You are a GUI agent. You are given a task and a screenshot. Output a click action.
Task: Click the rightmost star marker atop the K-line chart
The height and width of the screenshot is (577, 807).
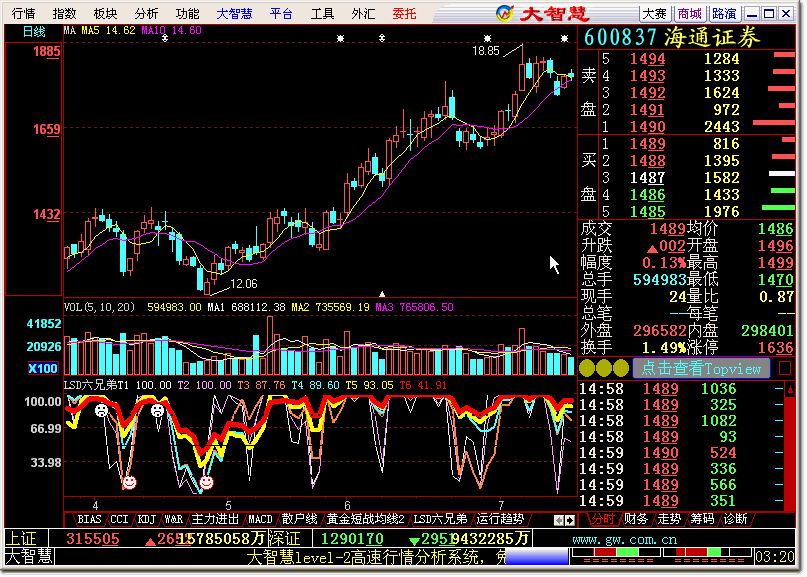(564, 38)
